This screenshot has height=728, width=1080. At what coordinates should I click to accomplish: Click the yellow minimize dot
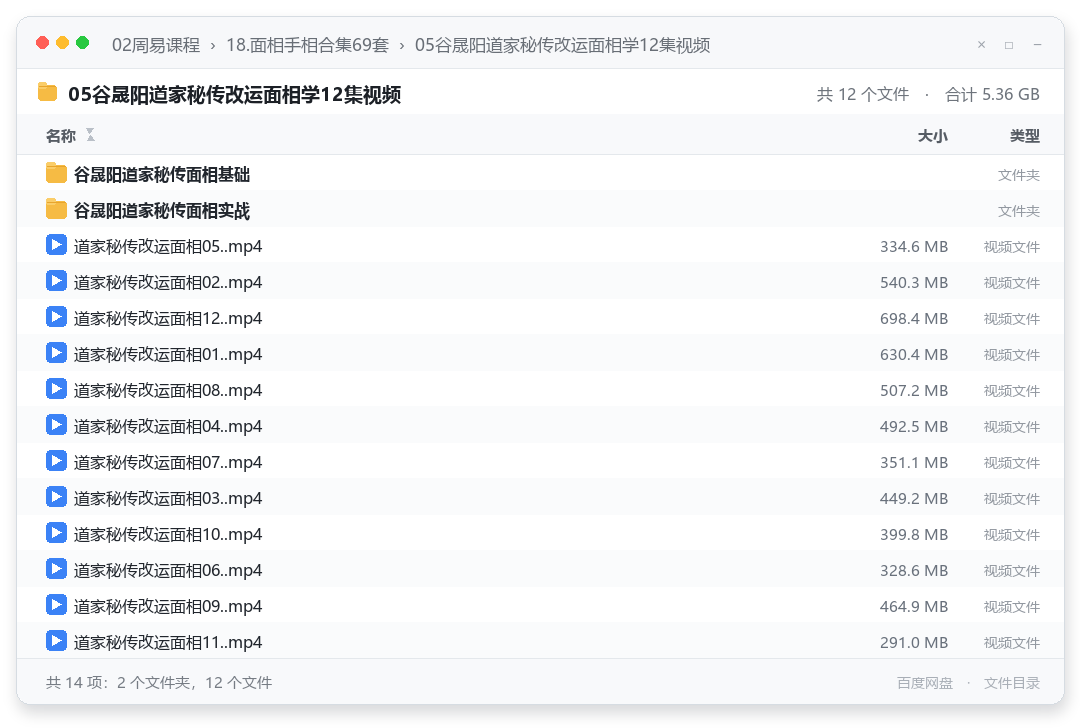pyautogui.click(x=63, y=43)
